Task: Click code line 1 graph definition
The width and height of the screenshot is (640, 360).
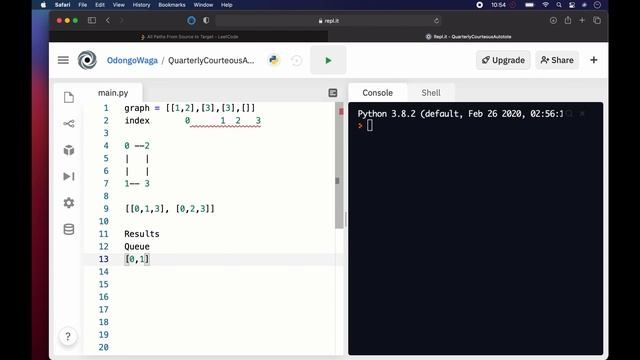Action: (189, 108)
